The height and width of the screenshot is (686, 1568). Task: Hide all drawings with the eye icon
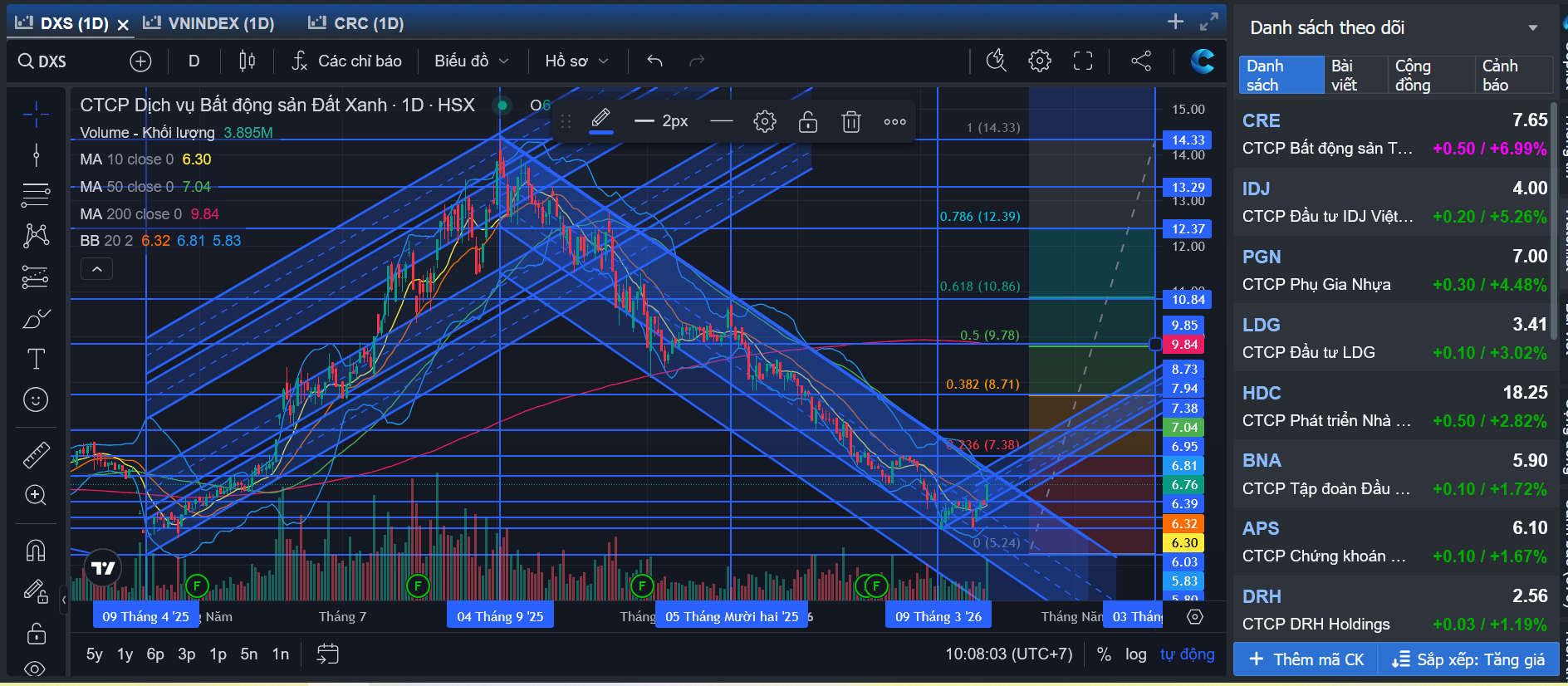pos(36,669)
